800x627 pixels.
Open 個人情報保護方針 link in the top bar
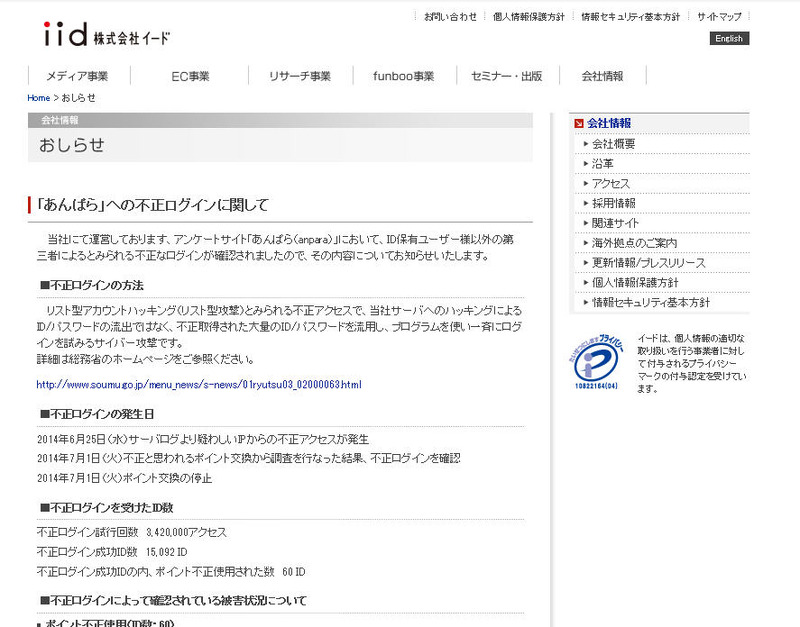[x=526, y=16]
